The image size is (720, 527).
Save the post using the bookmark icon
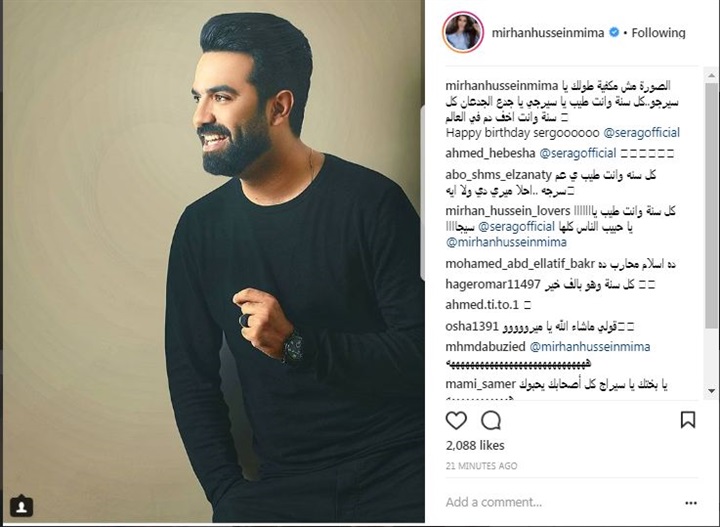point(687,420)
